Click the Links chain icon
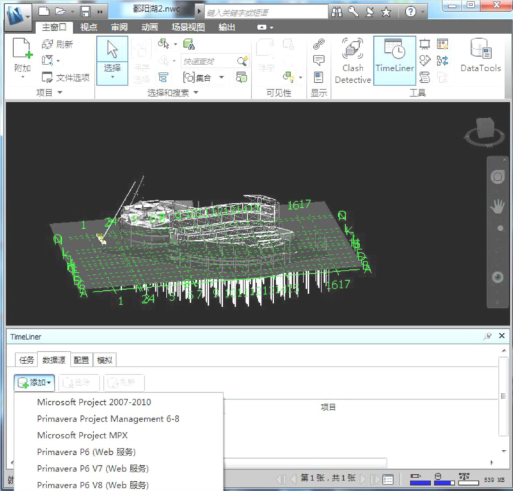The width and height of the screenshot is (514, 492). 319,44
